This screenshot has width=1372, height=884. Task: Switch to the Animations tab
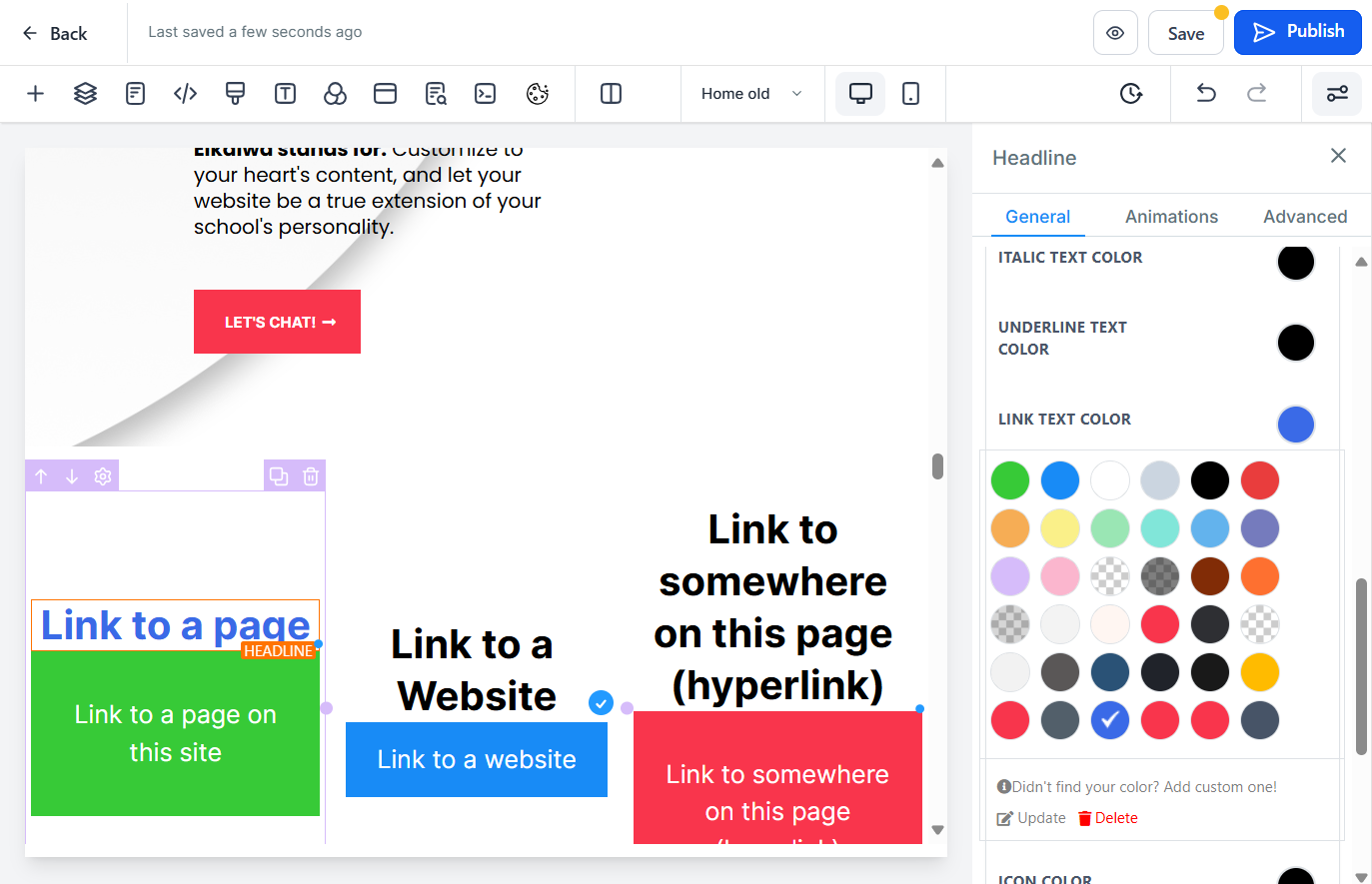click(x=1171, y=217)
